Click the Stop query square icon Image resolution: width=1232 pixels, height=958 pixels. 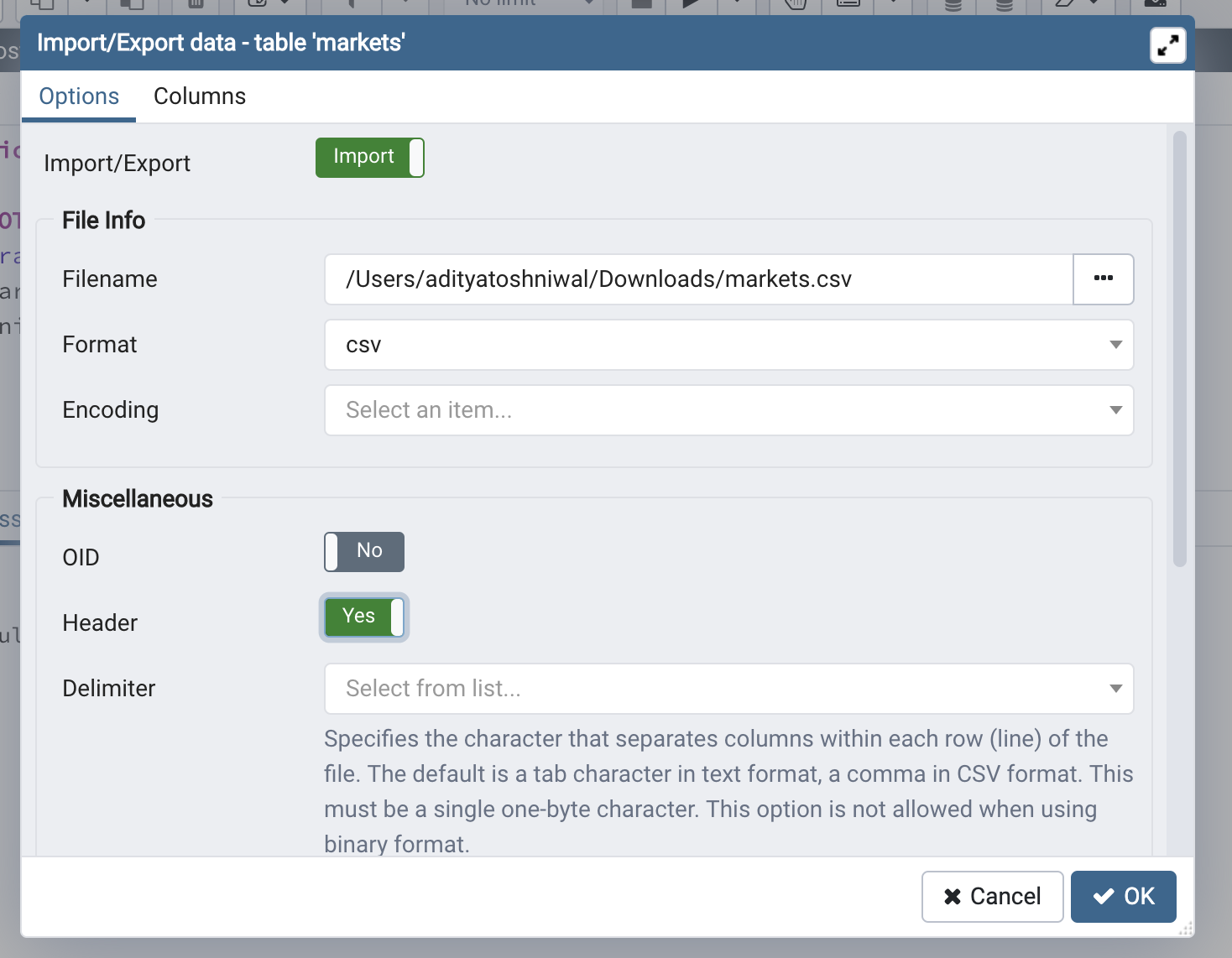point(641,4)
